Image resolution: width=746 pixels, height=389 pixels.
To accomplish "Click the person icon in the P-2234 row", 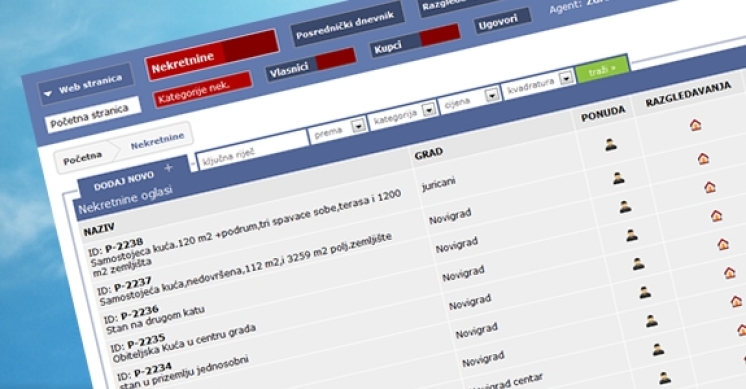I will (x=638, y=264).
